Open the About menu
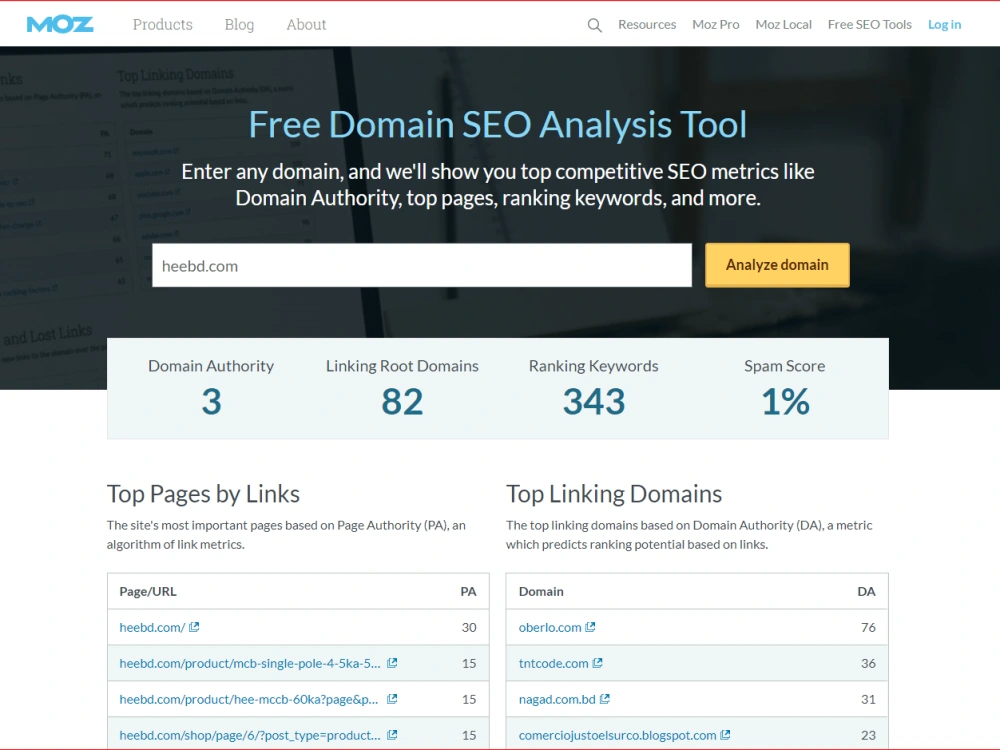This screenshot has height=750, width=1000. point(306,24)
